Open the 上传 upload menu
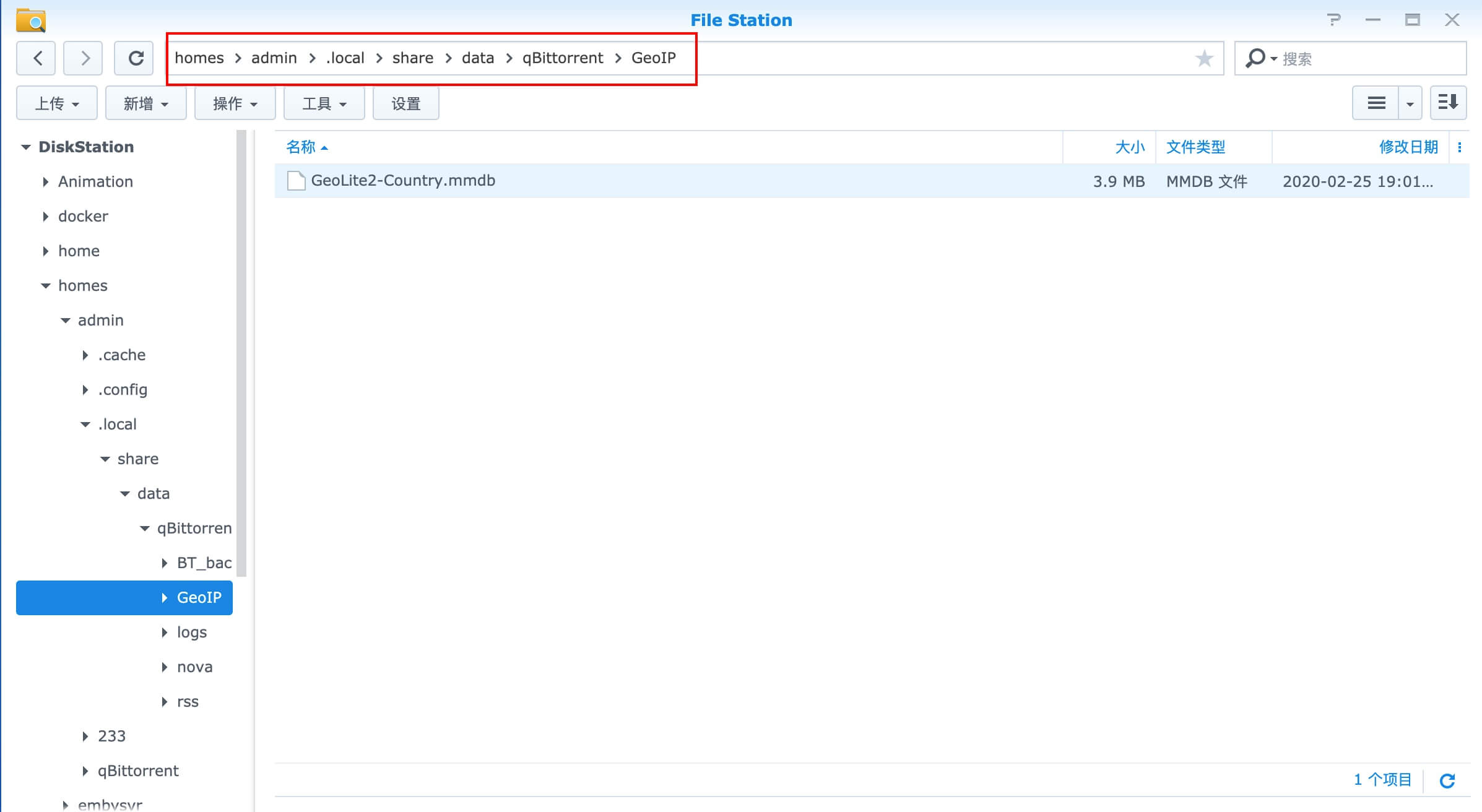The height and width of the screenshot is (812, 1482). [56, 103]
